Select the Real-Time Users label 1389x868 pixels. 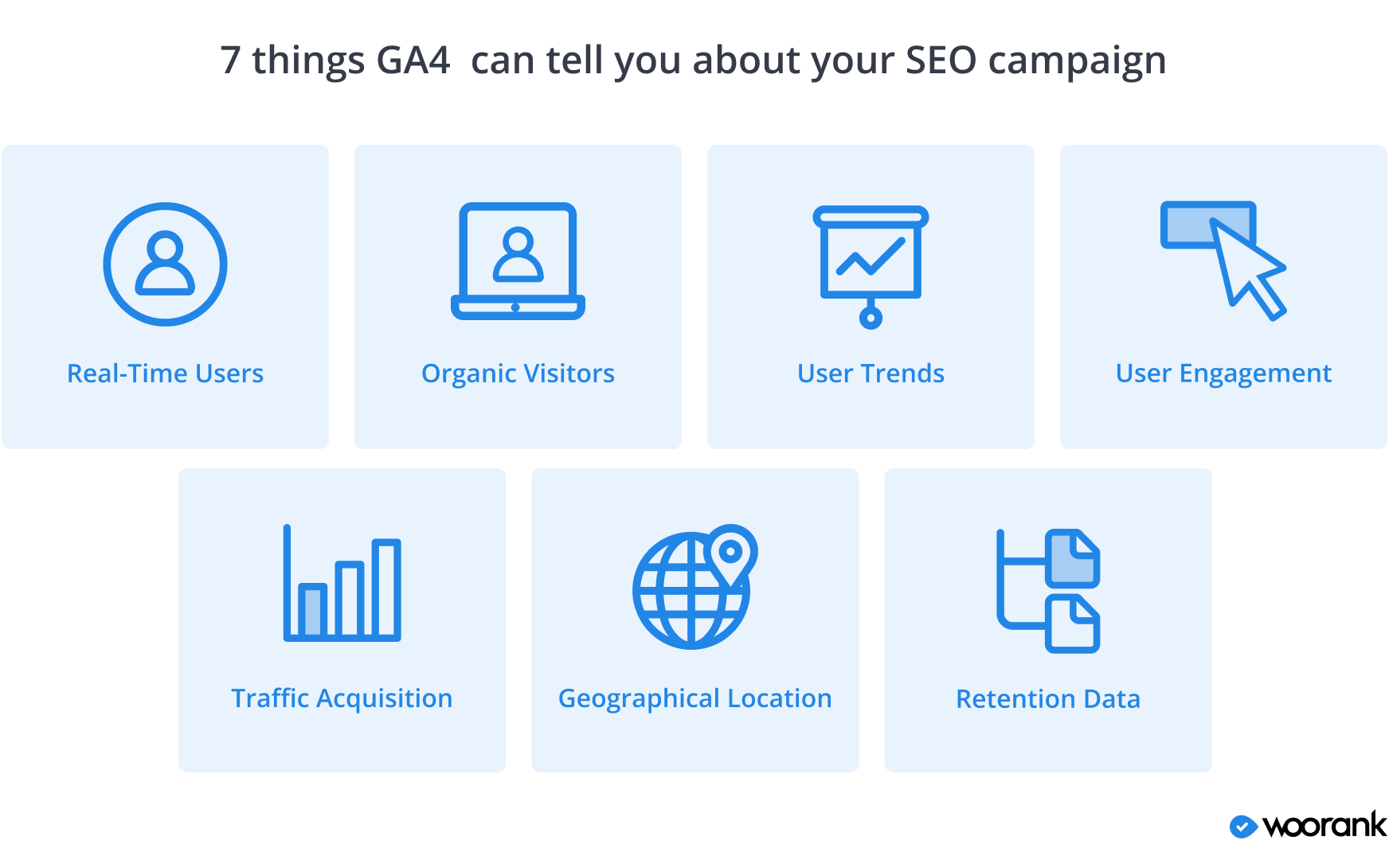click(165, 373)
